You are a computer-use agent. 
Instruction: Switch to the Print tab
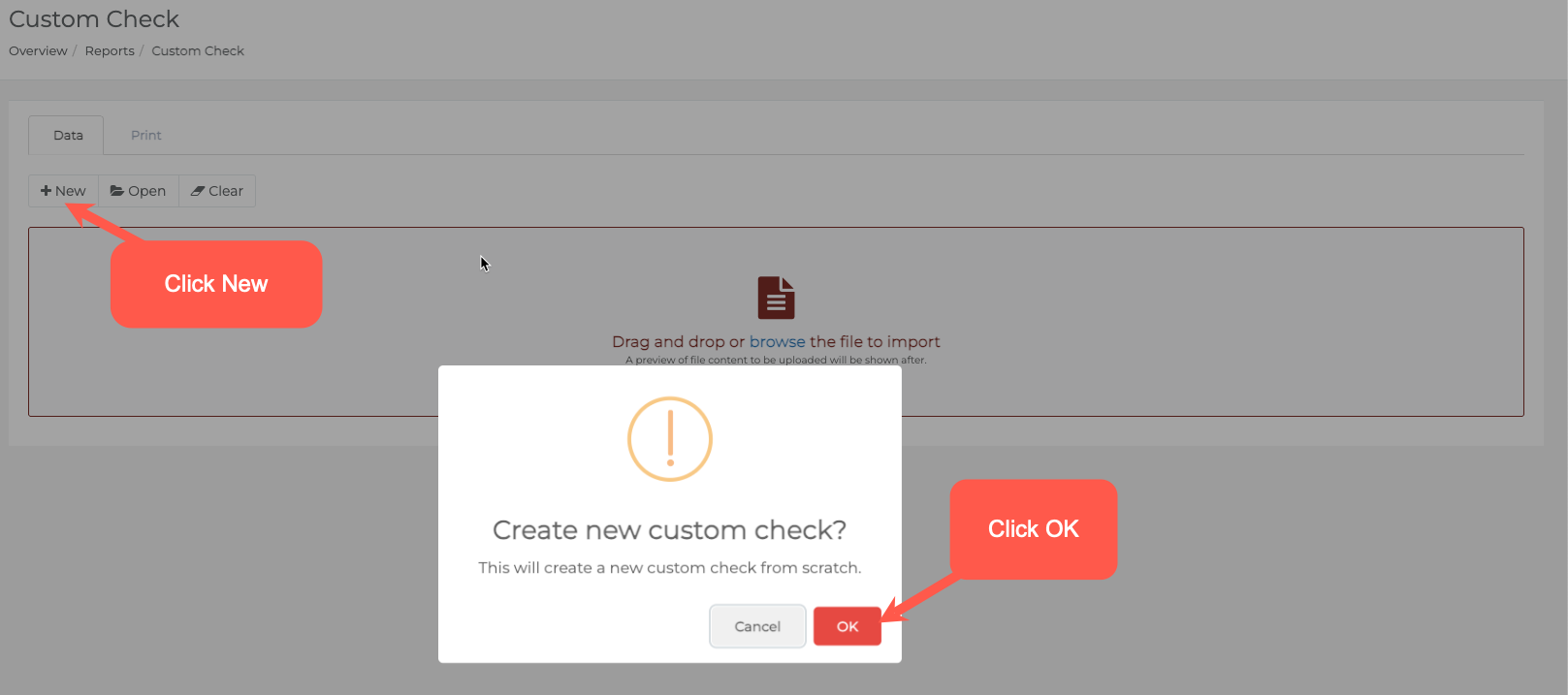[146, 135]
